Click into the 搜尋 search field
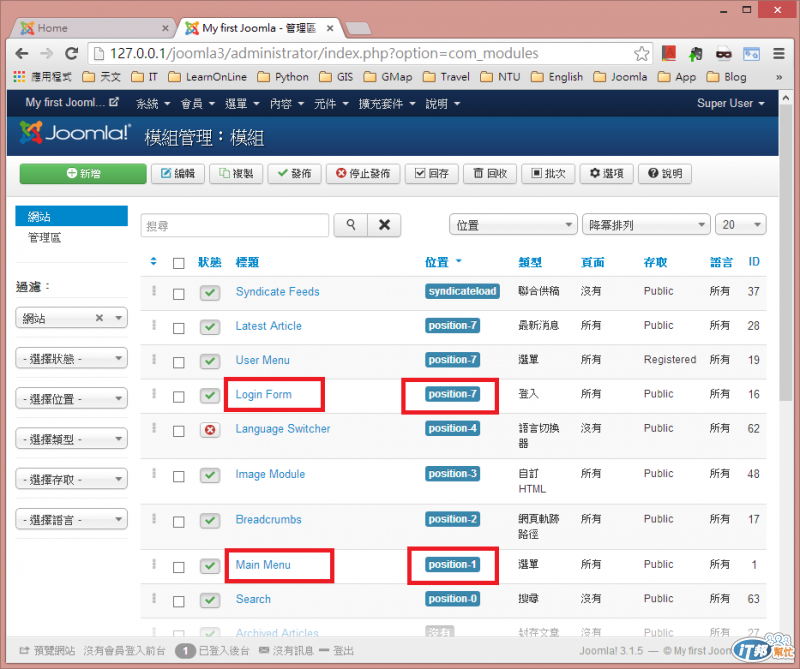 [235, 225]
